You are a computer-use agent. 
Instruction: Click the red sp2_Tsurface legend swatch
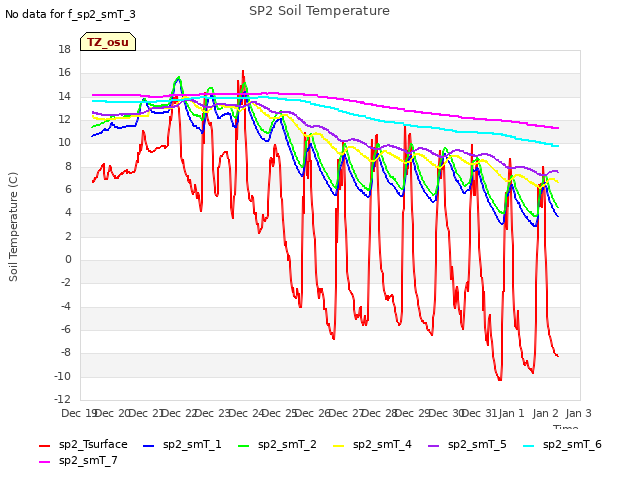tap(44, 445)
